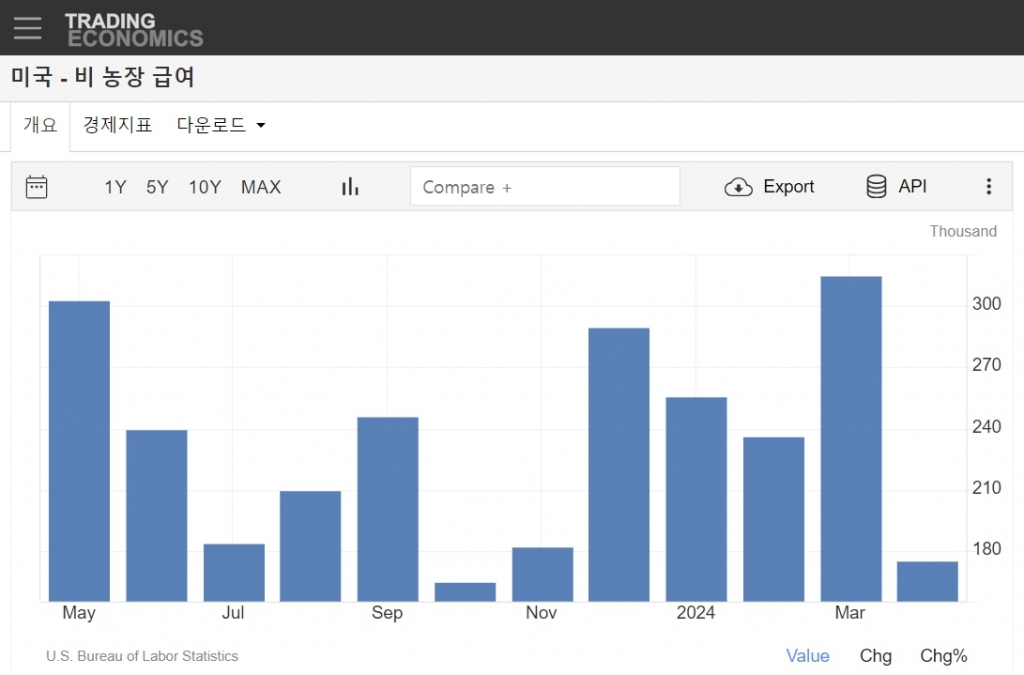Switch to the MAX time range
The image size is (1024, 675).
[261, 187]
